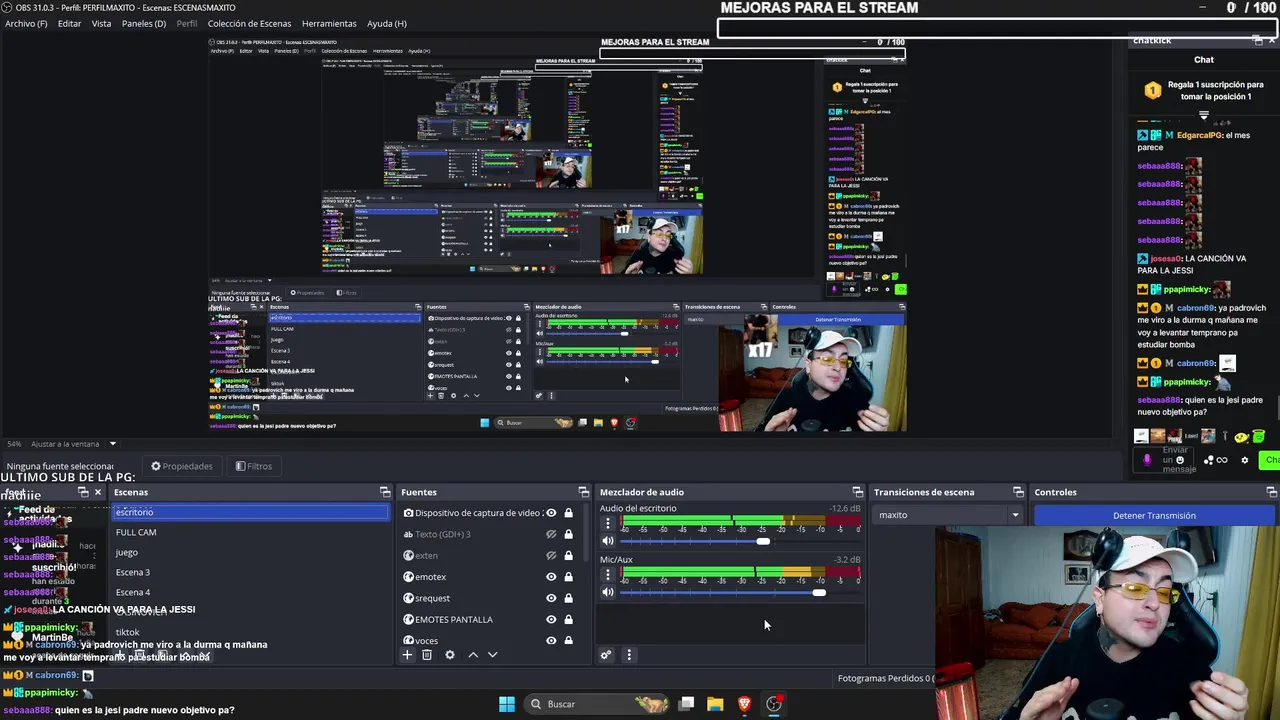Hide the srequest source

point(551,598)
